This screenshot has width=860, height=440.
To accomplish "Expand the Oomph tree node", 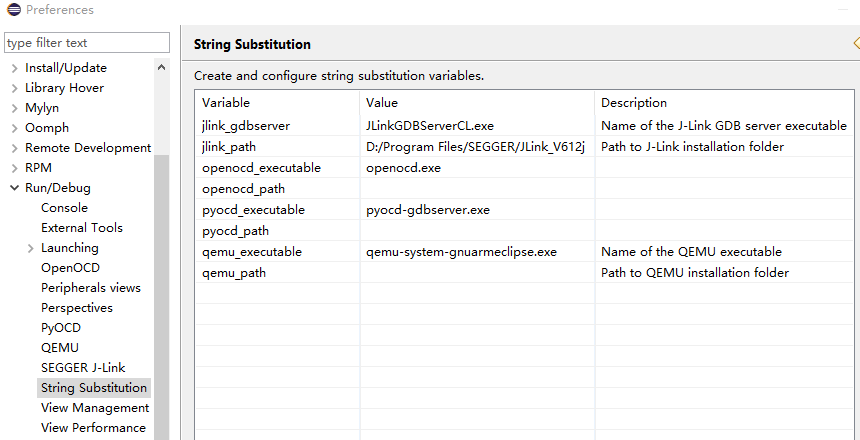I will click(x=14, y=128).
